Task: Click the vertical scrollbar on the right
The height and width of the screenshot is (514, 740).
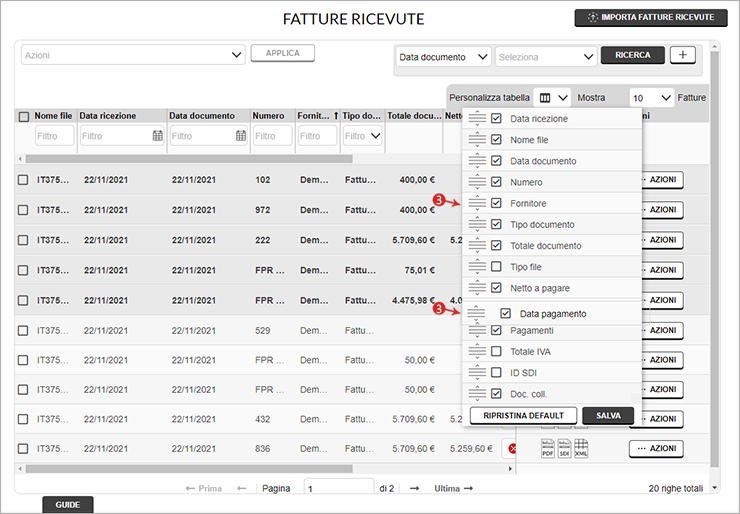Action: 715,257
